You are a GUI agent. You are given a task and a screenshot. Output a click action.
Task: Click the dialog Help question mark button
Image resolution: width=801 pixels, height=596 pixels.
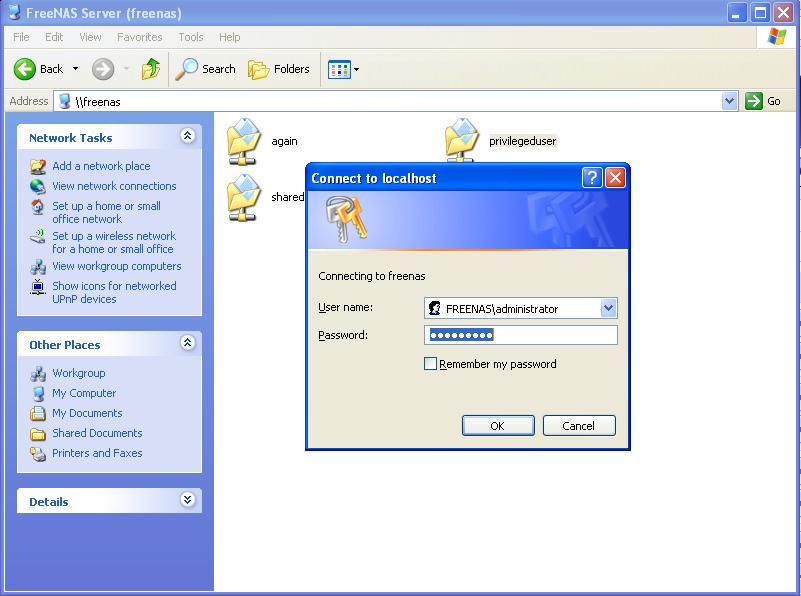(592, 178)
